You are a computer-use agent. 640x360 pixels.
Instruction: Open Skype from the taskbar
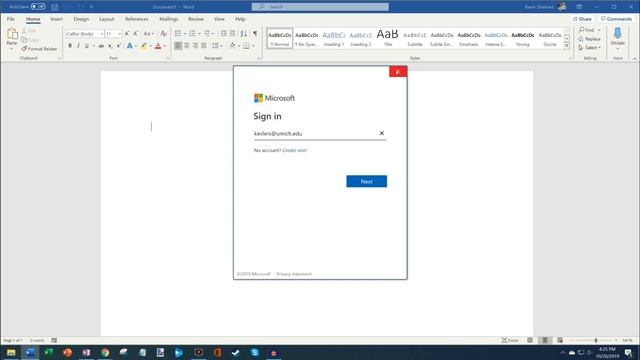[x=255, y=352]
